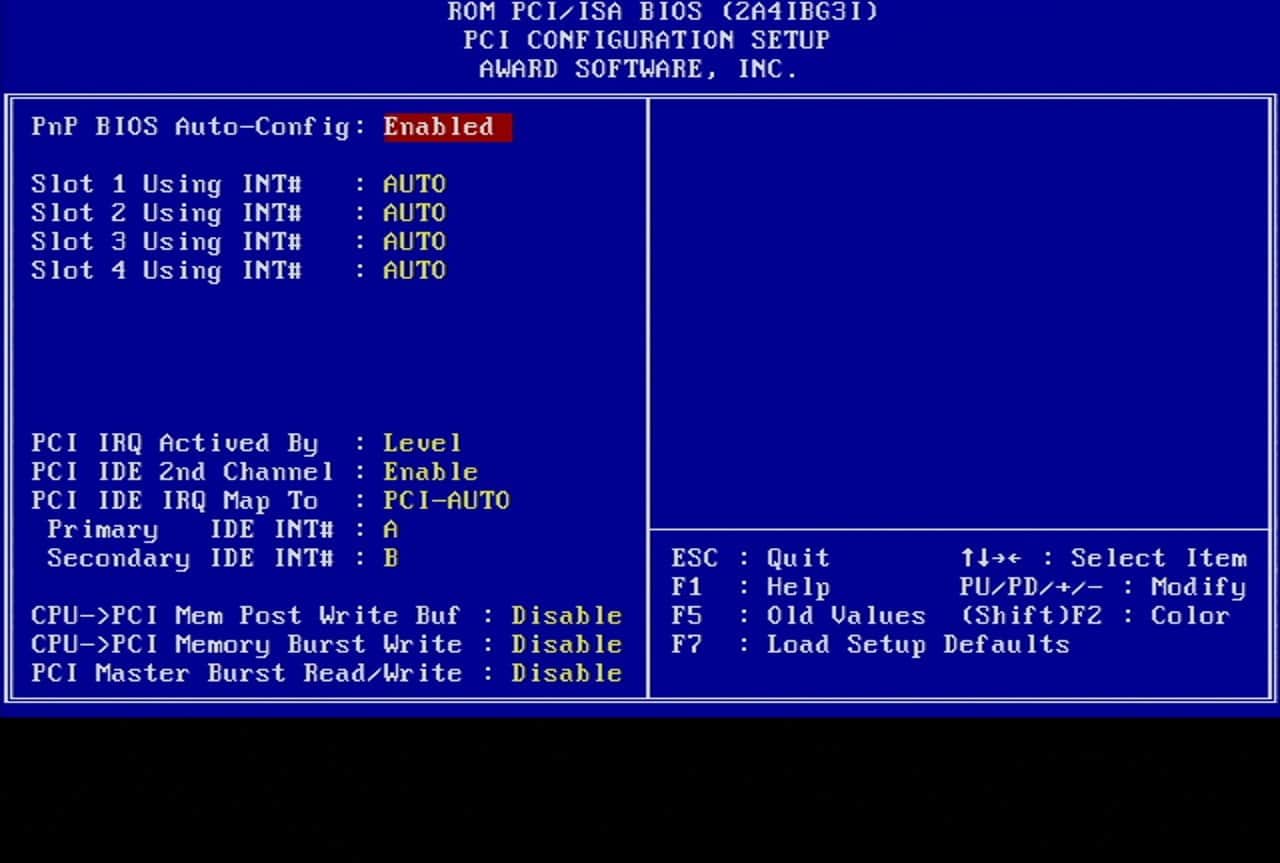The image size is (1280, 863).
Task: Click the PCI Master Burst Read/Write label
Action: (x=246, y=674)
